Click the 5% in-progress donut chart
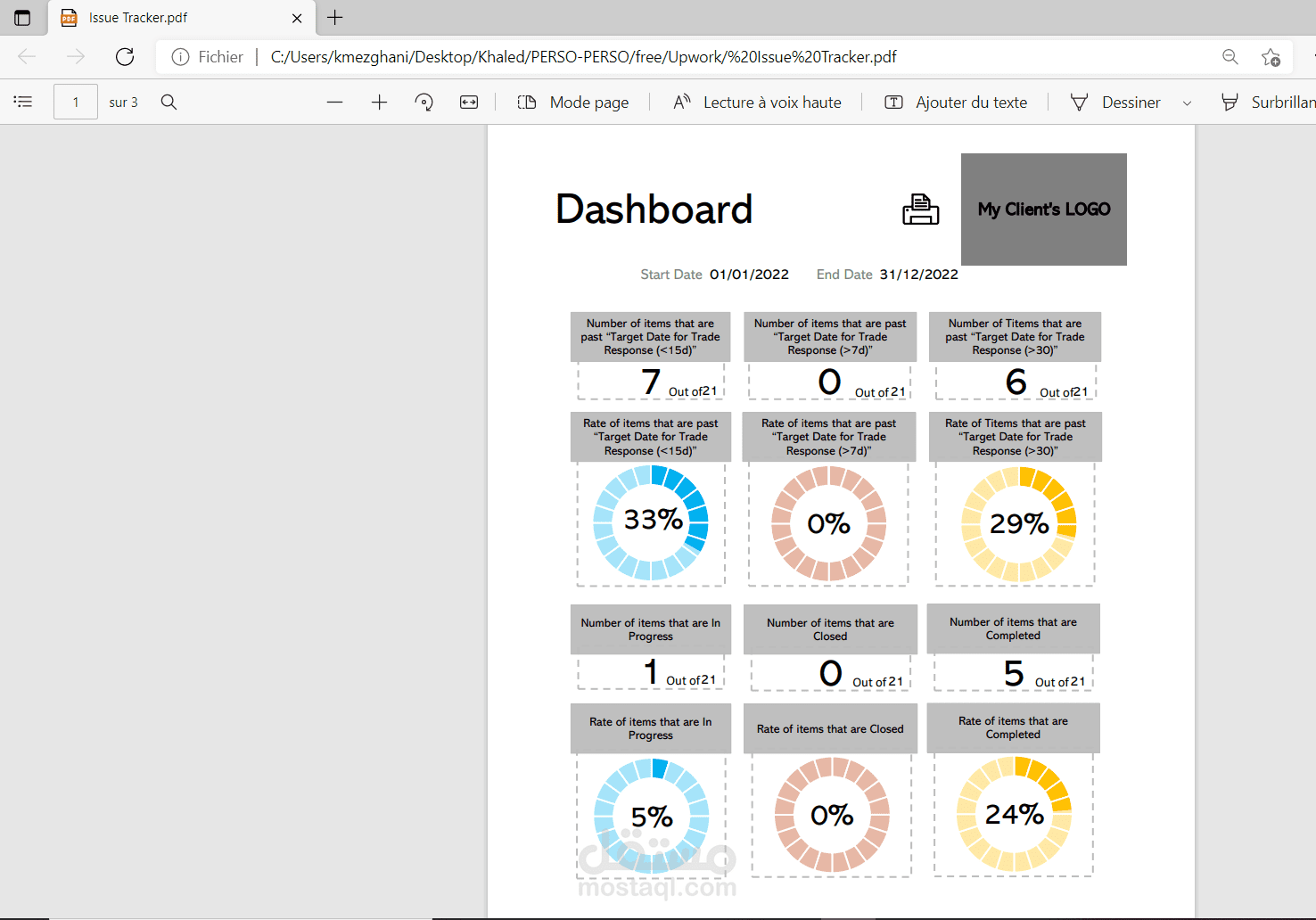 point(652,816)
